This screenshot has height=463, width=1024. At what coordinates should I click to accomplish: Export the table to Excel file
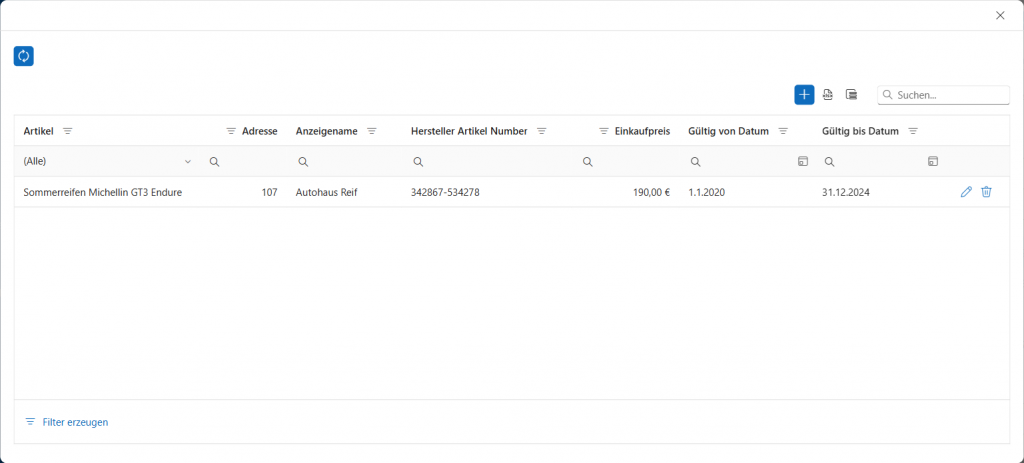click(x=828, y=94)
